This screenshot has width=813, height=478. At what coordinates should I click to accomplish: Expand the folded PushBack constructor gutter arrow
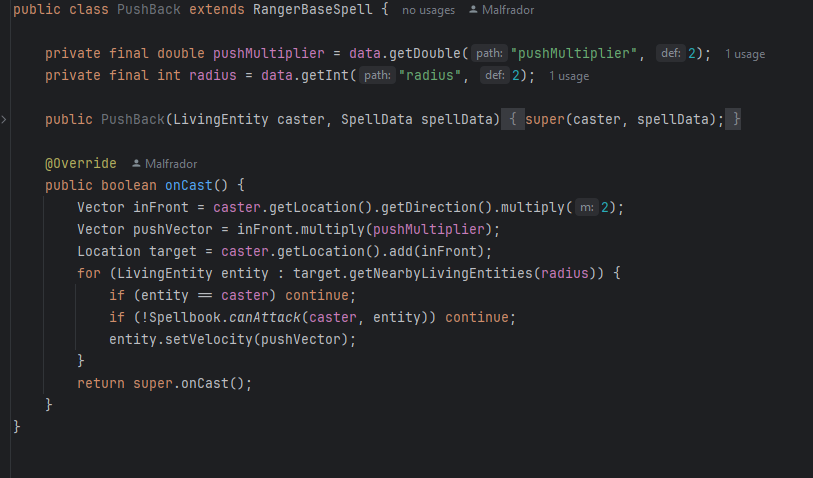tap(4, 120)
